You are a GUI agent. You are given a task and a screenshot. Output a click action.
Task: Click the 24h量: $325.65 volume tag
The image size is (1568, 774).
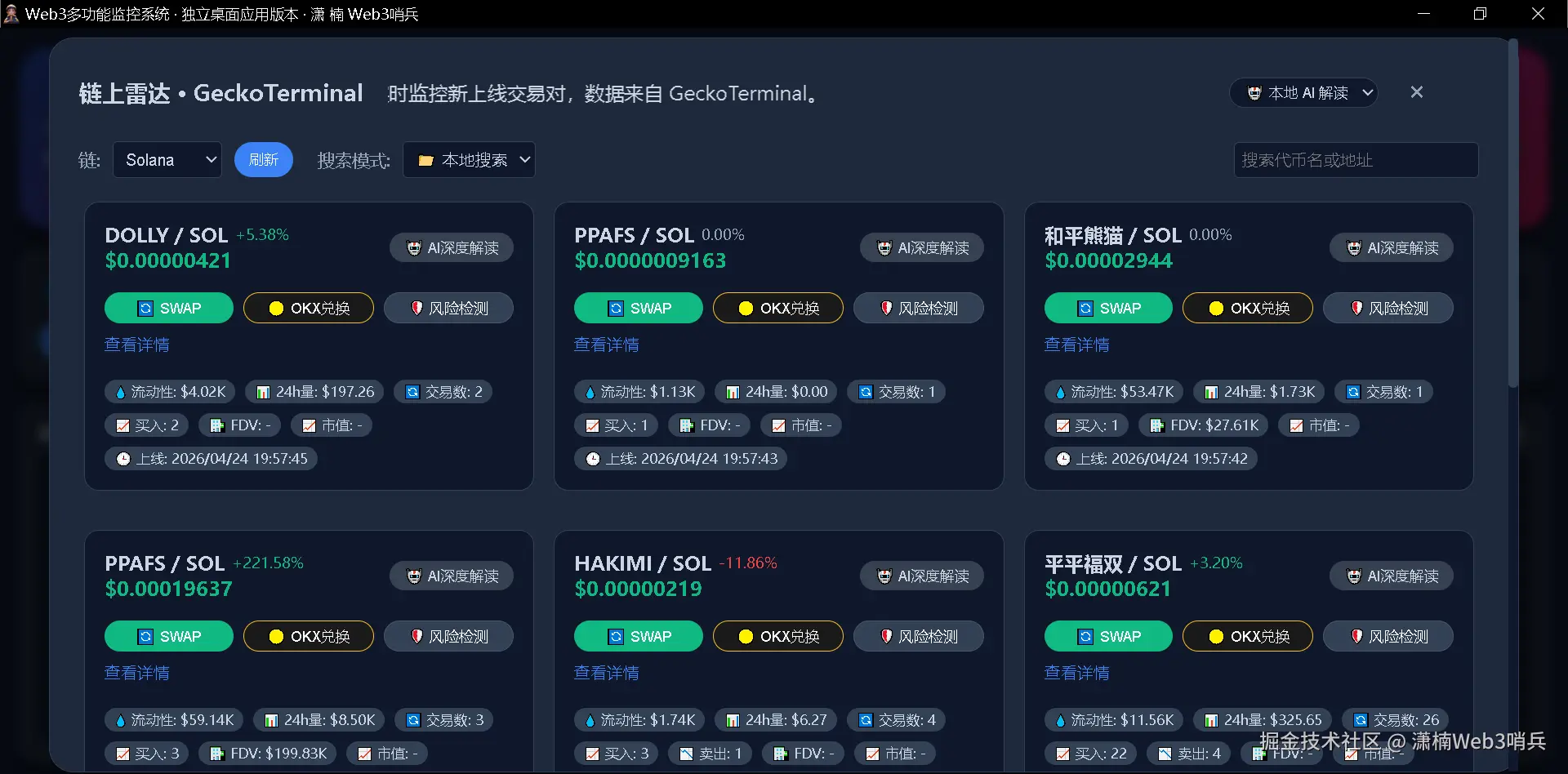pos(1263,721)
